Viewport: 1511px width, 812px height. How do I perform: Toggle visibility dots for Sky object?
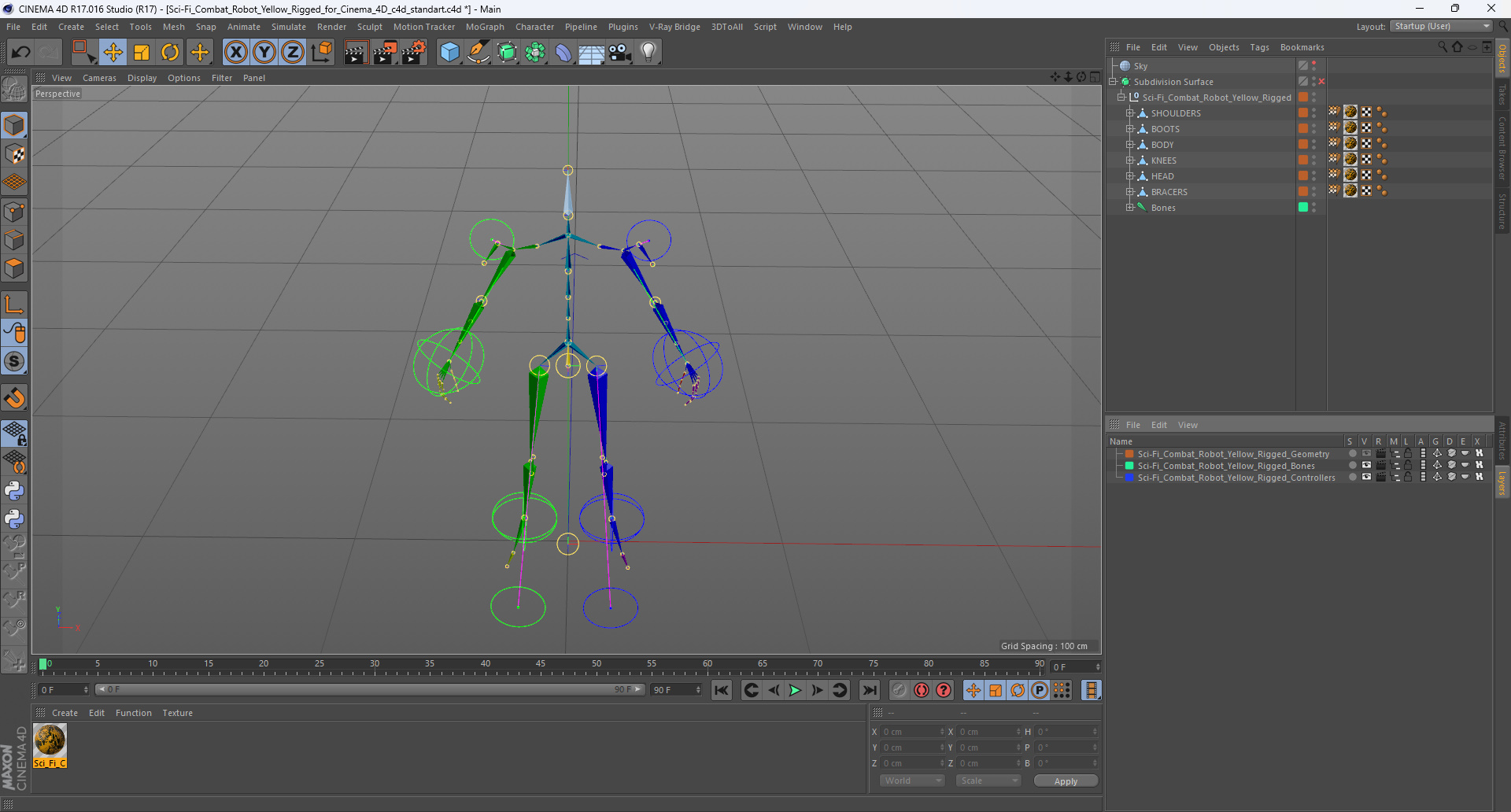[x=1314, y=66]
